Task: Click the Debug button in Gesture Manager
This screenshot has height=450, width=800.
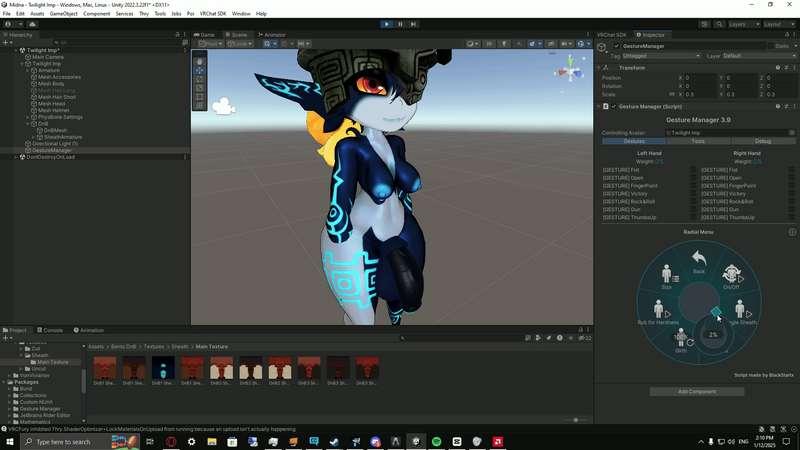Action: [x=763, y=141]
